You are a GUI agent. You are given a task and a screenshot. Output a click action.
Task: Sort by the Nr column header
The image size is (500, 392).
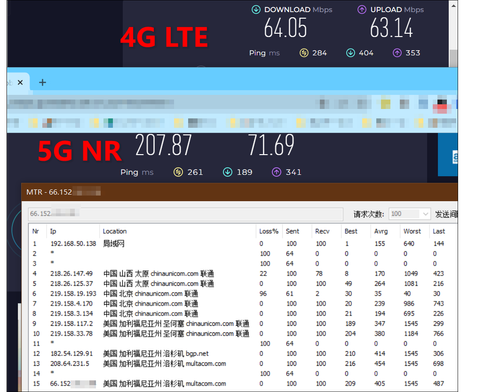(36, 231)
